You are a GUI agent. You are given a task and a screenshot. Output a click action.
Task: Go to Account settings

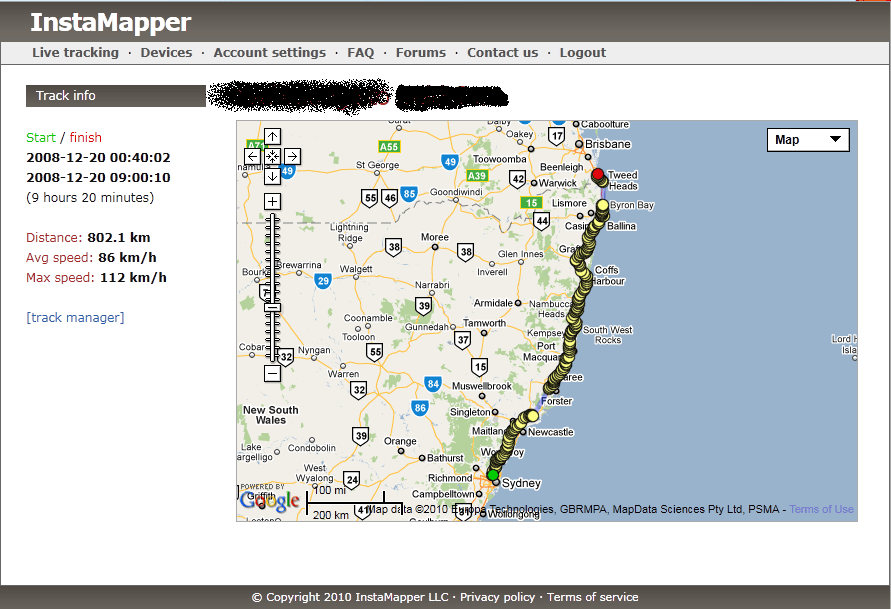pyautogui.click(x=270, y=52)
